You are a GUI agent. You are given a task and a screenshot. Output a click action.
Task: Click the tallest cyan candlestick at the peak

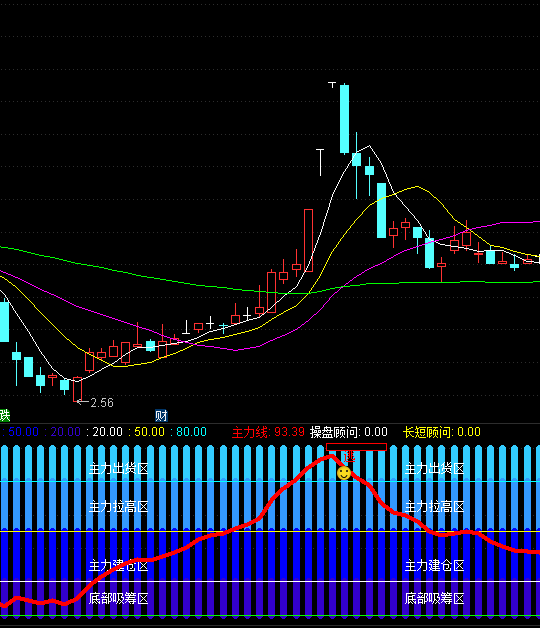pyautogui.click(x=345, y=119)
